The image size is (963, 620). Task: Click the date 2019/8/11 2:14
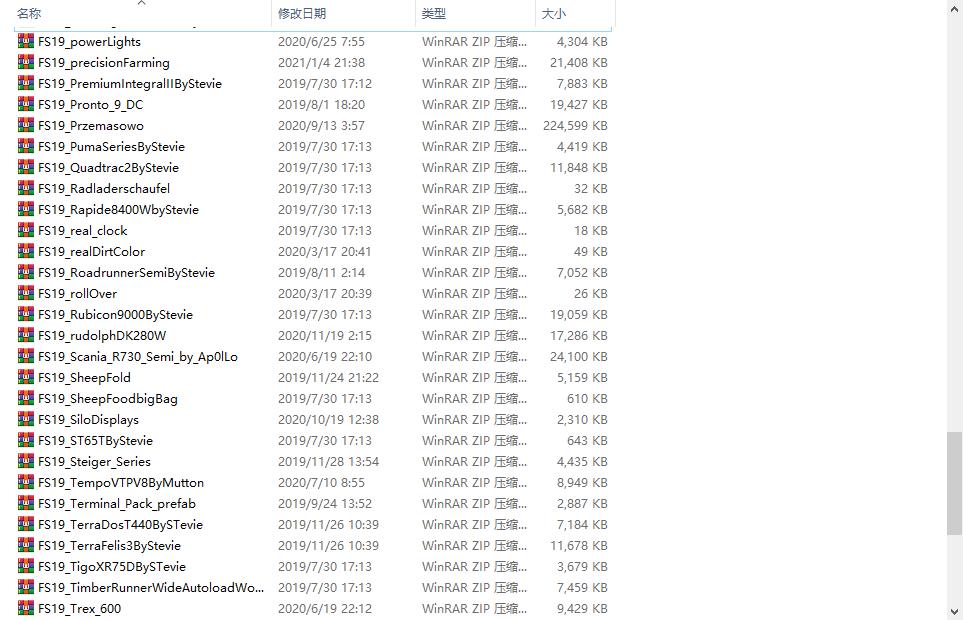tap(321, 272)
